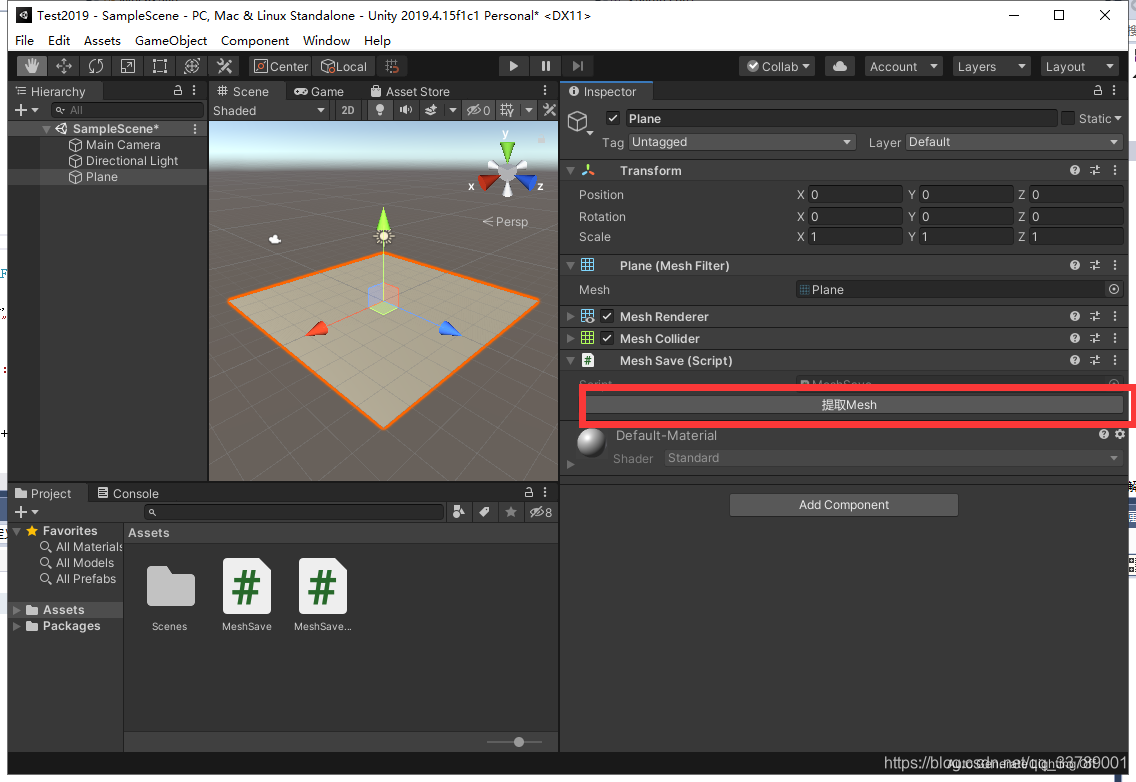The height and width of the screenshot is (782, 1136).
Task: Select the Scale tool
Action: coord(127,65)
